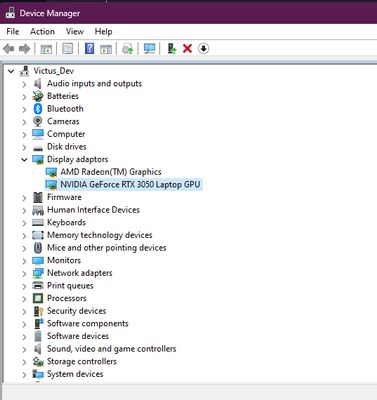Click the Network adapters icon

pyautogui.click(x=38, y=273)
